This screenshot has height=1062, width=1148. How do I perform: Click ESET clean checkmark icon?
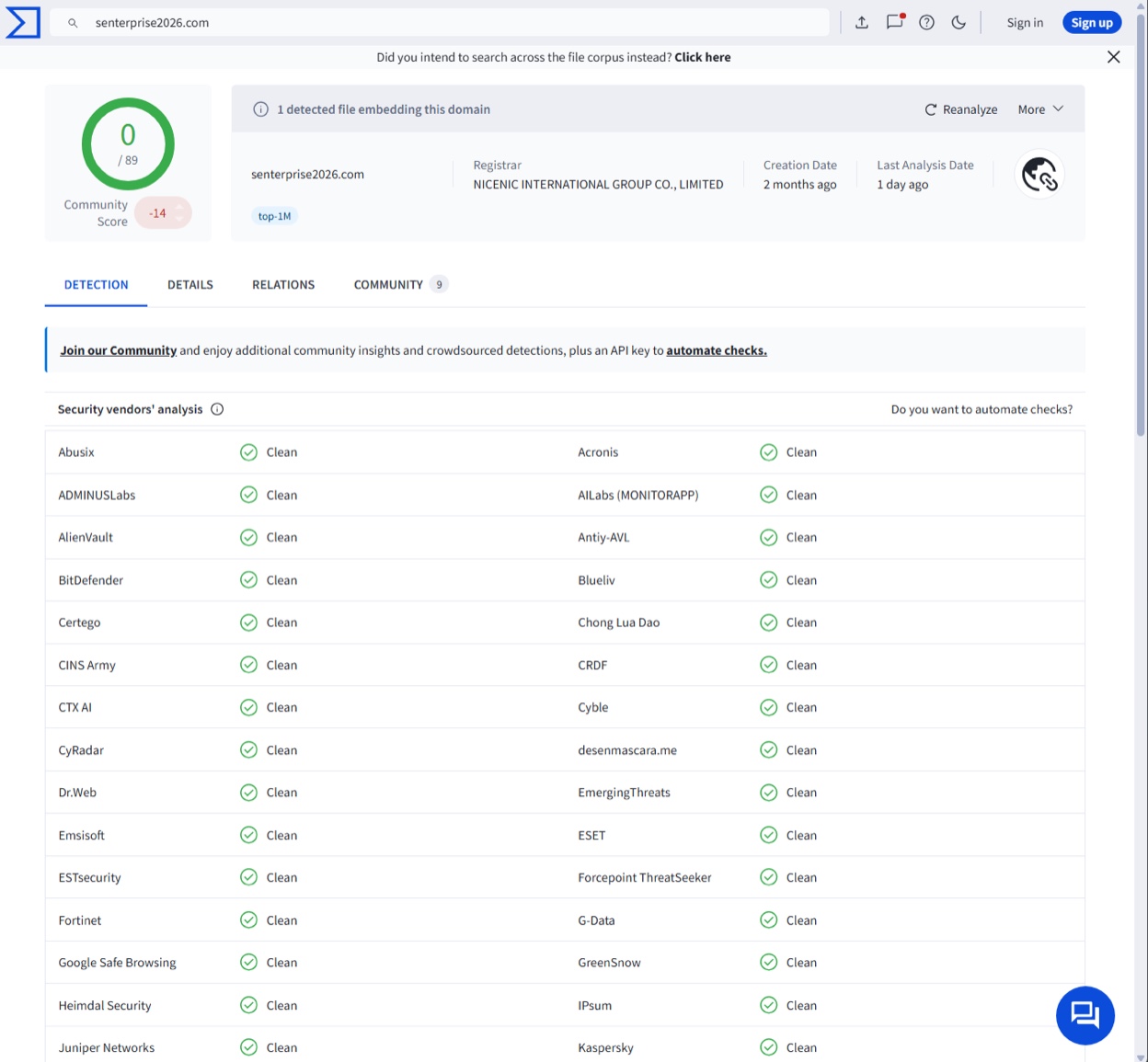tap(768, 835)
